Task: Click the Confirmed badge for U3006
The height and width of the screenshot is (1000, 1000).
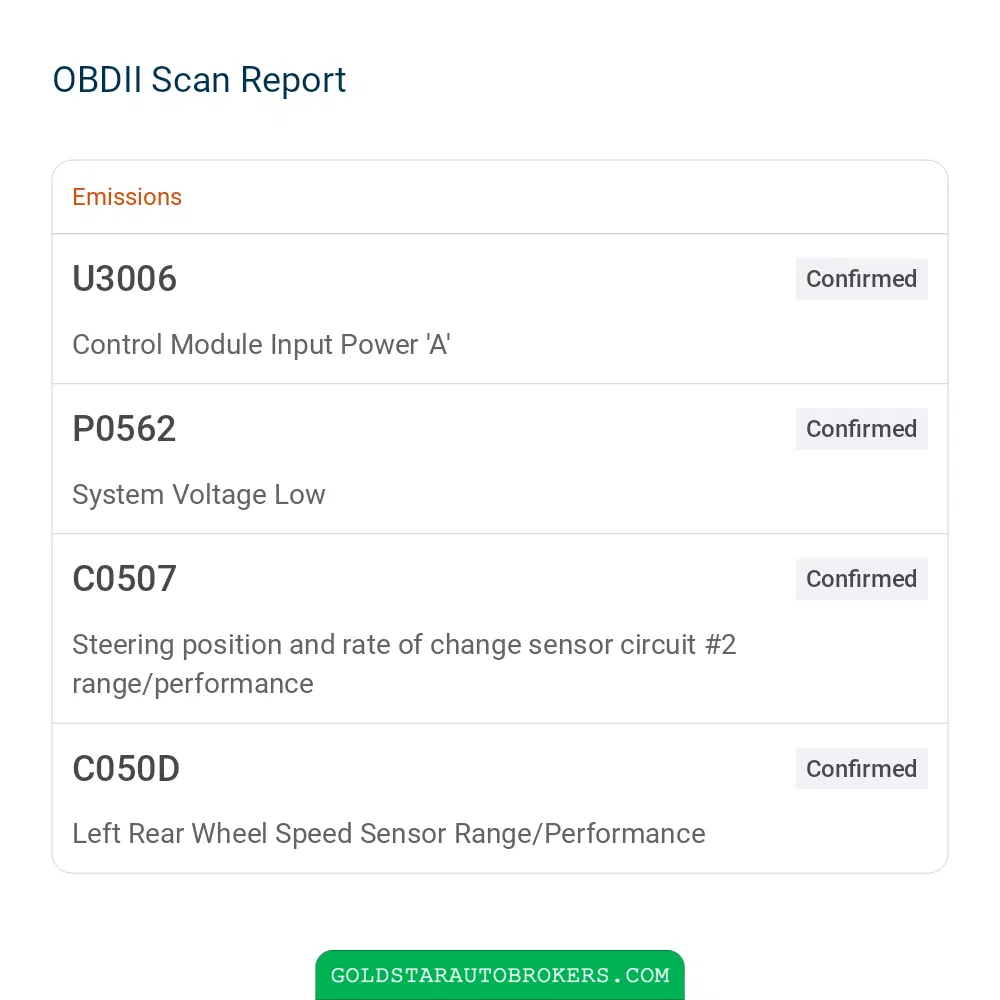Action: point(861,279)
